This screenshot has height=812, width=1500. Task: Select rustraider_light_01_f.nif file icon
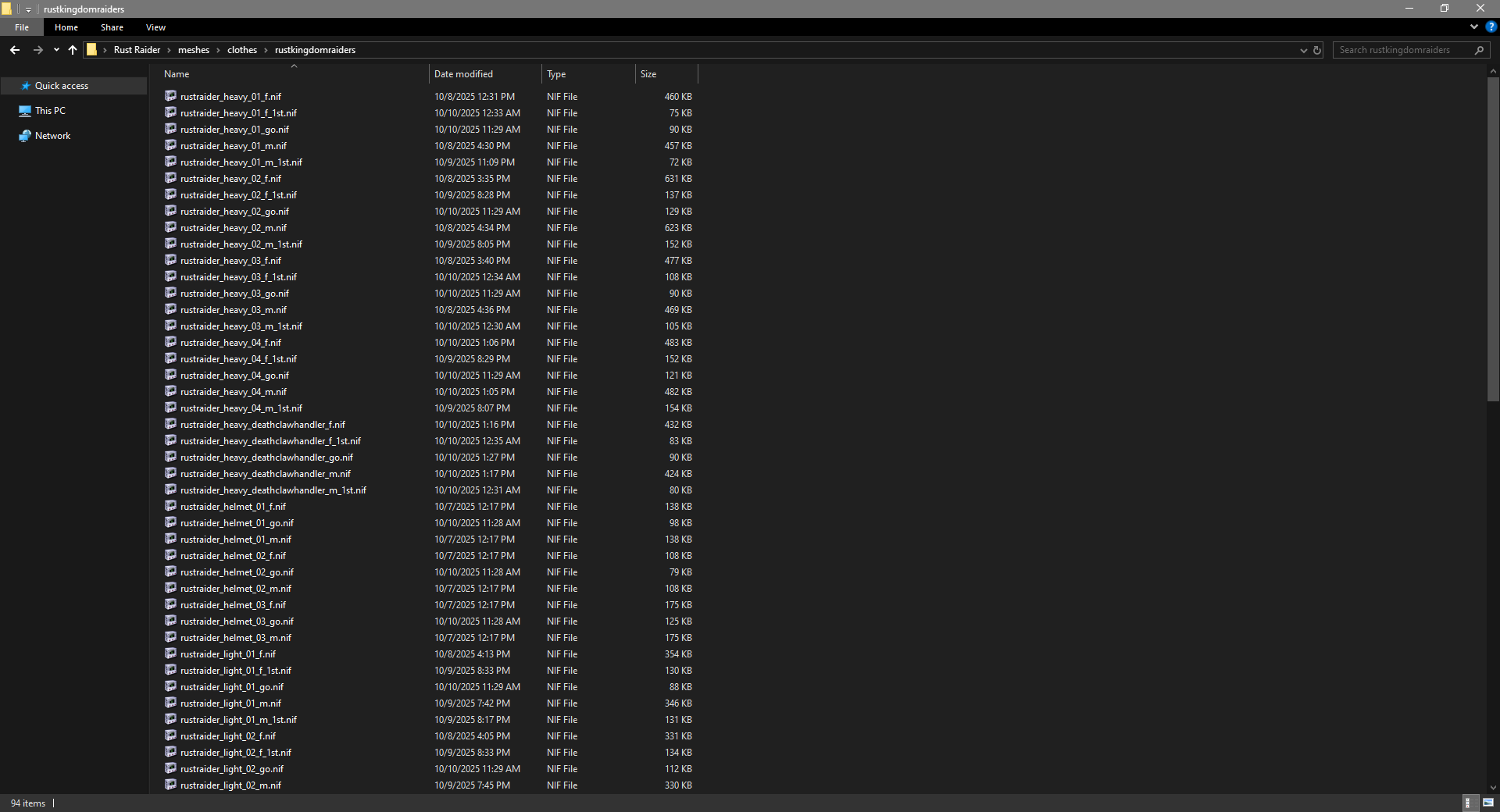coord(170,654)
